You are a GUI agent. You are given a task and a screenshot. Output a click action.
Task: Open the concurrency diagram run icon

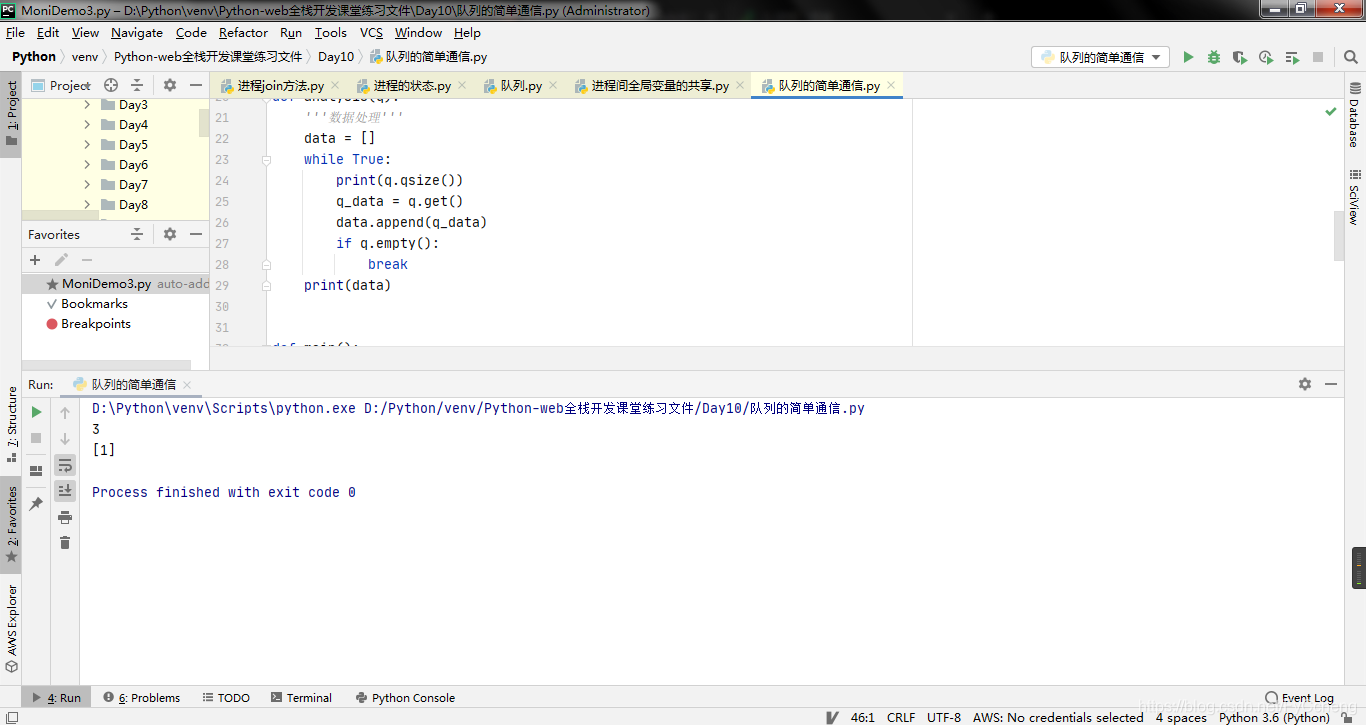[1292, 57]
